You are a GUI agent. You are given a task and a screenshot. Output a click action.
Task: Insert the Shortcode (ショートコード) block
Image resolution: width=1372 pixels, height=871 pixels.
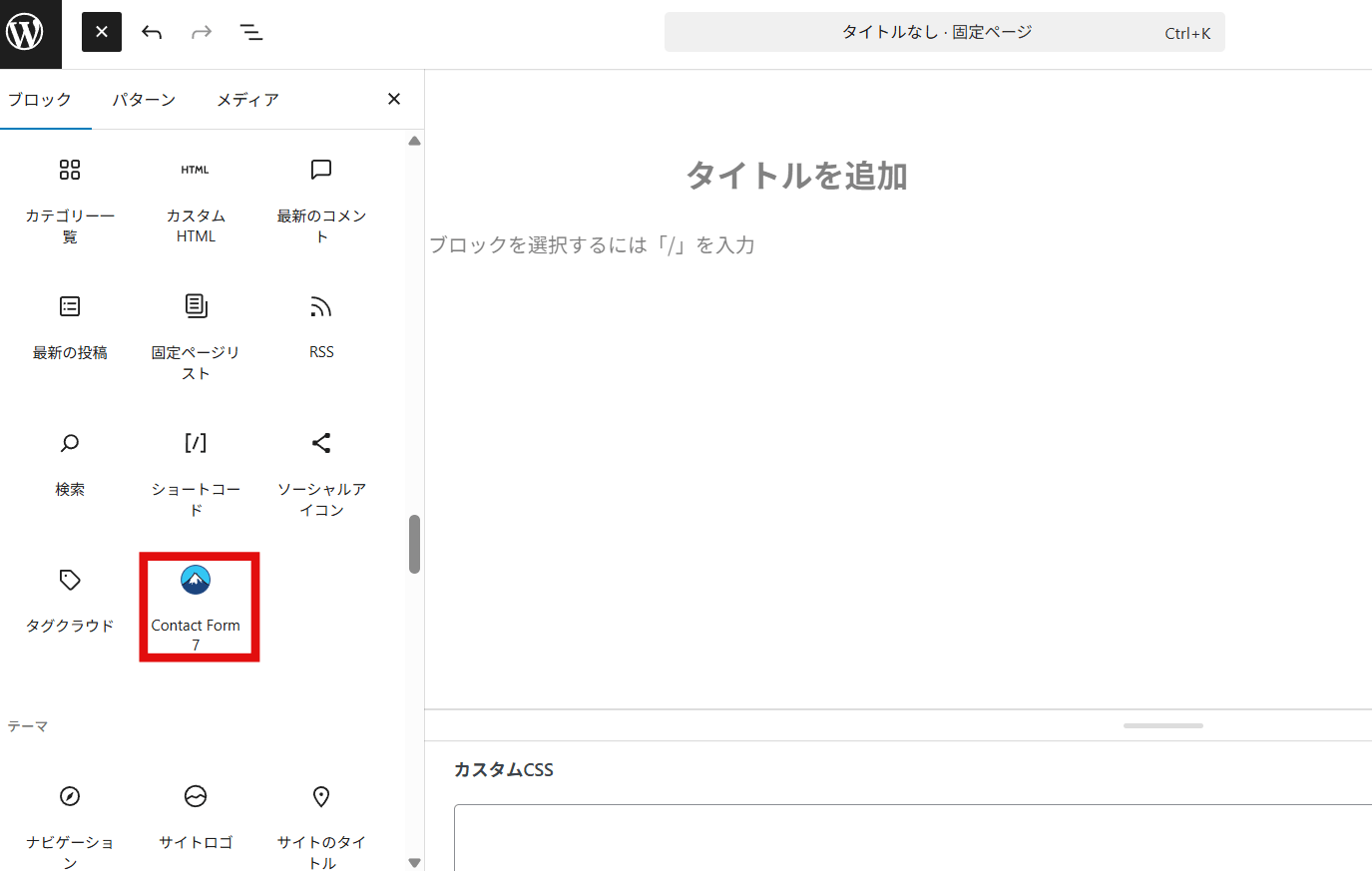click(196, 471)
